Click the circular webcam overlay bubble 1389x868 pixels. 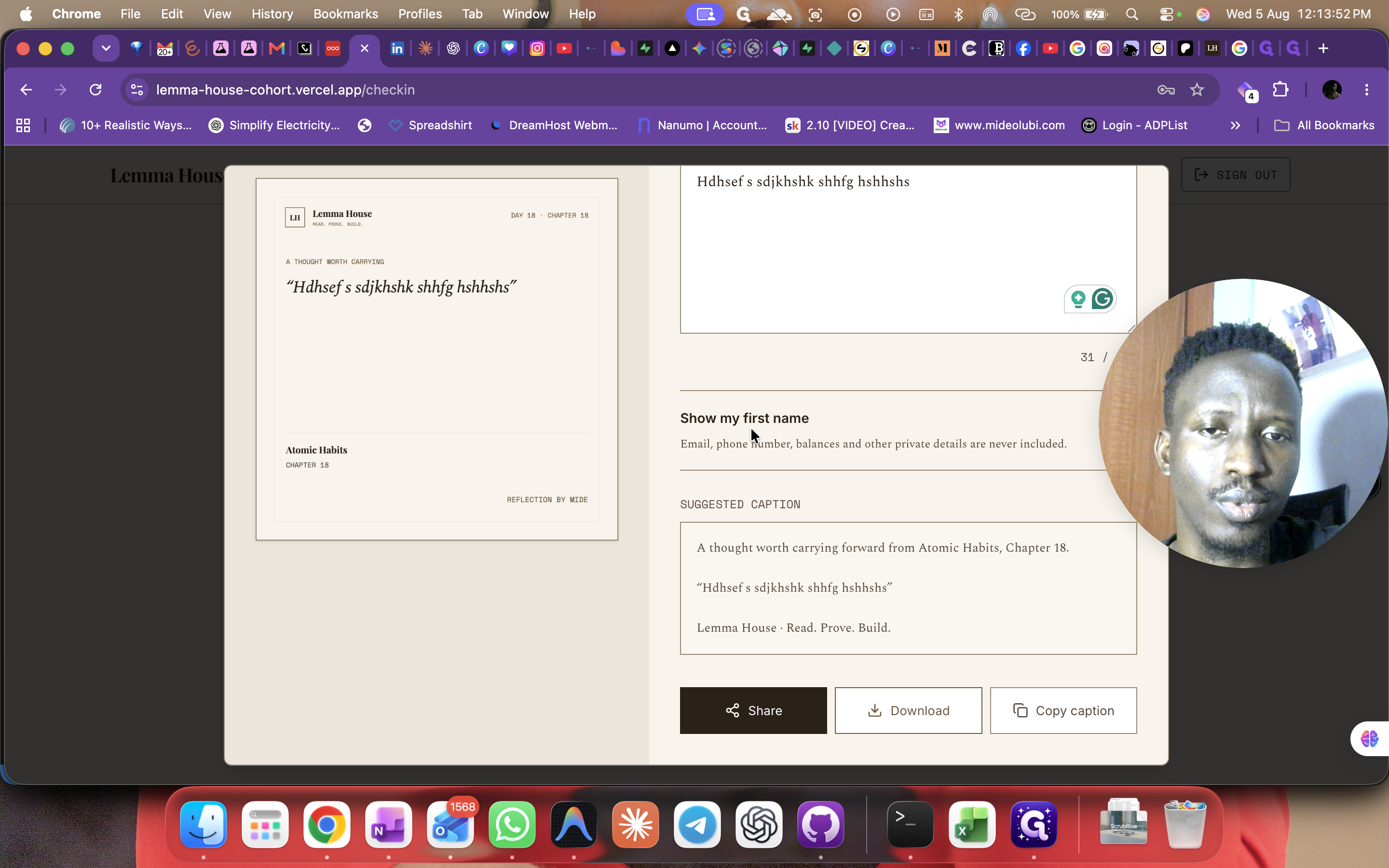pyautogui.click(x=1243, y=424)
